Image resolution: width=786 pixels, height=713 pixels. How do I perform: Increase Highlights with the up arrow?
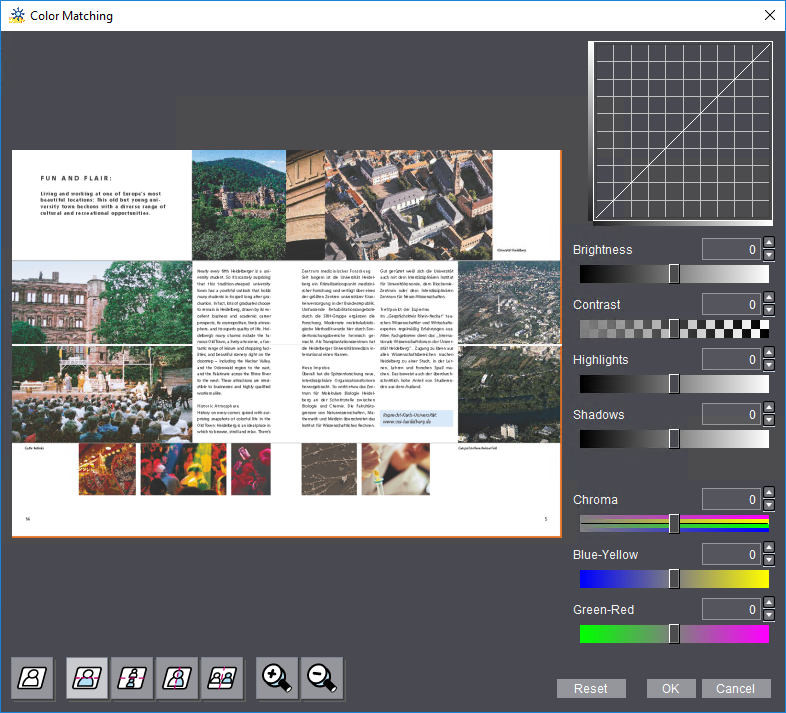(x=768, y=353)
